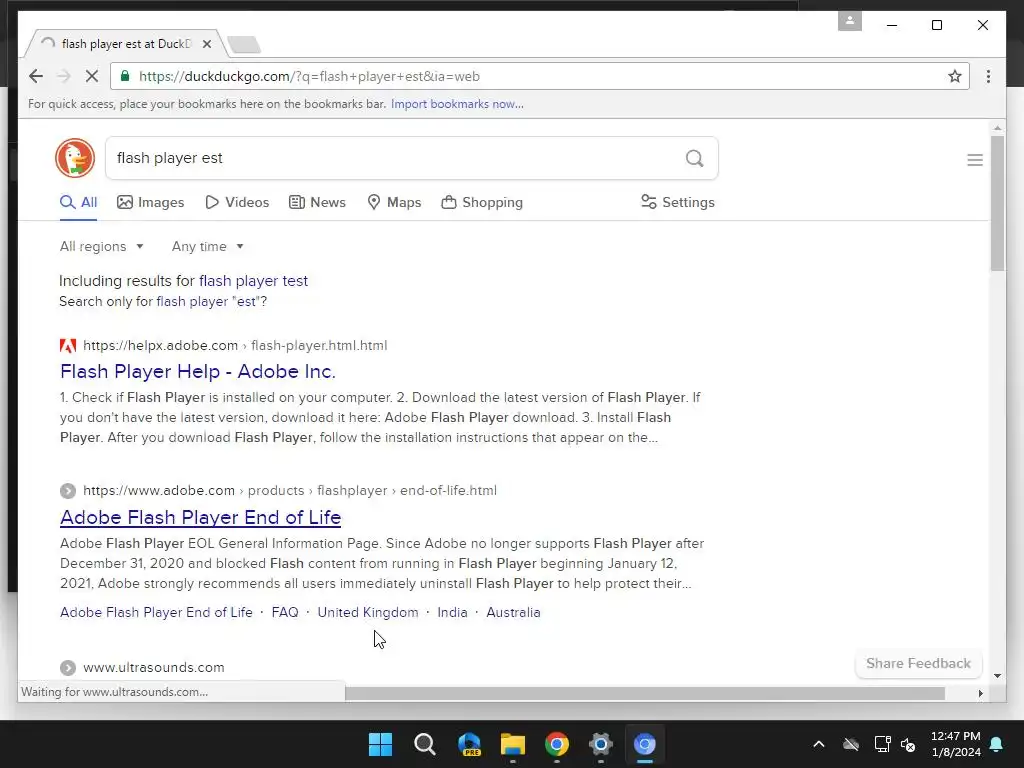Select the All results tab
This screenshot has width=1024, height=768.
tap(78, 202)
